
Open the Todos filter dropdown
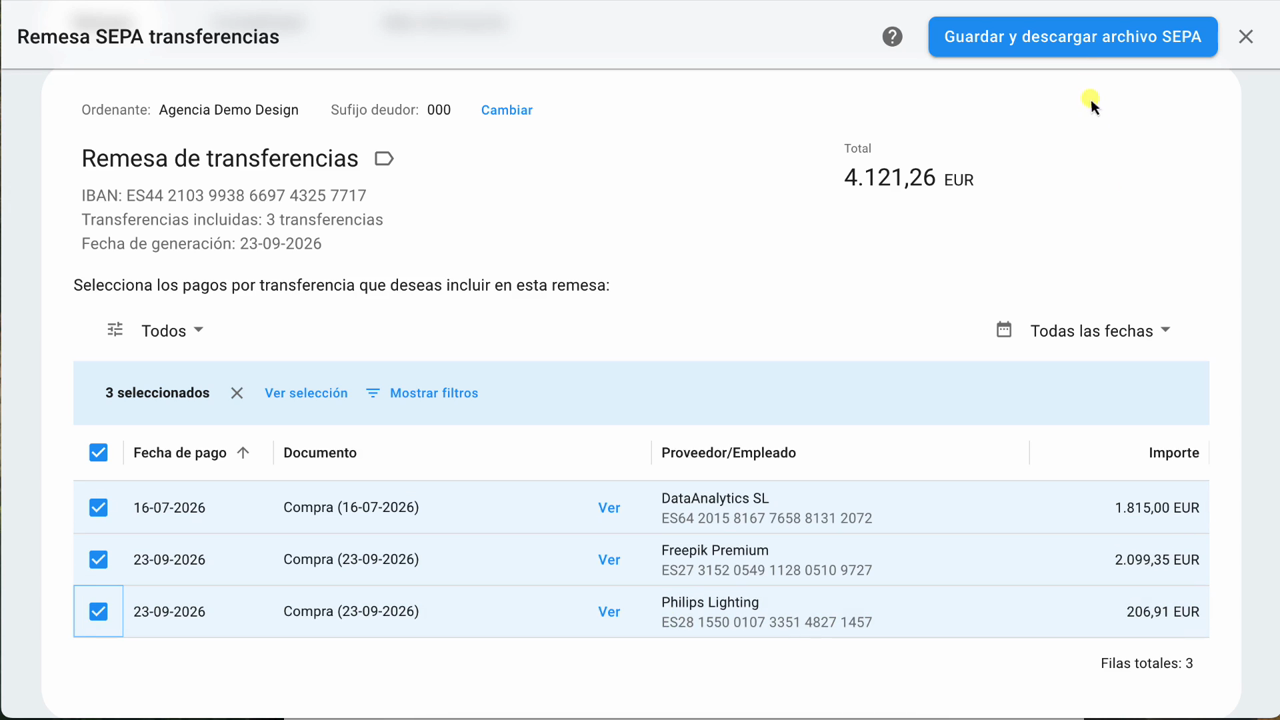[172, 331]
